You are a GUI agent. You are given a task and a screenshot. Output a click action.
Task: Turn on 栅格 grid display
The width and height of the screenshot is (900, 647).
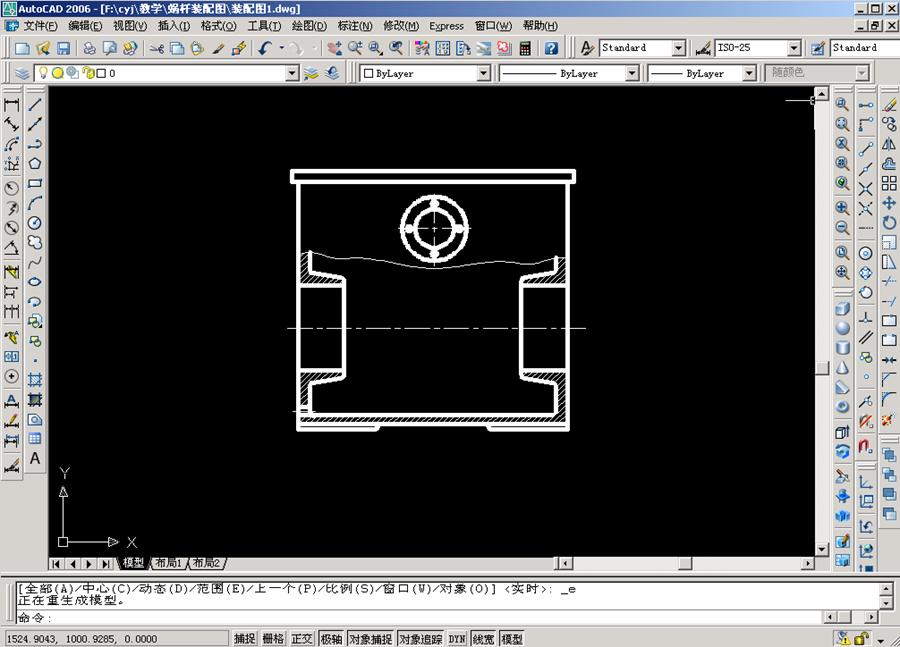273,638
